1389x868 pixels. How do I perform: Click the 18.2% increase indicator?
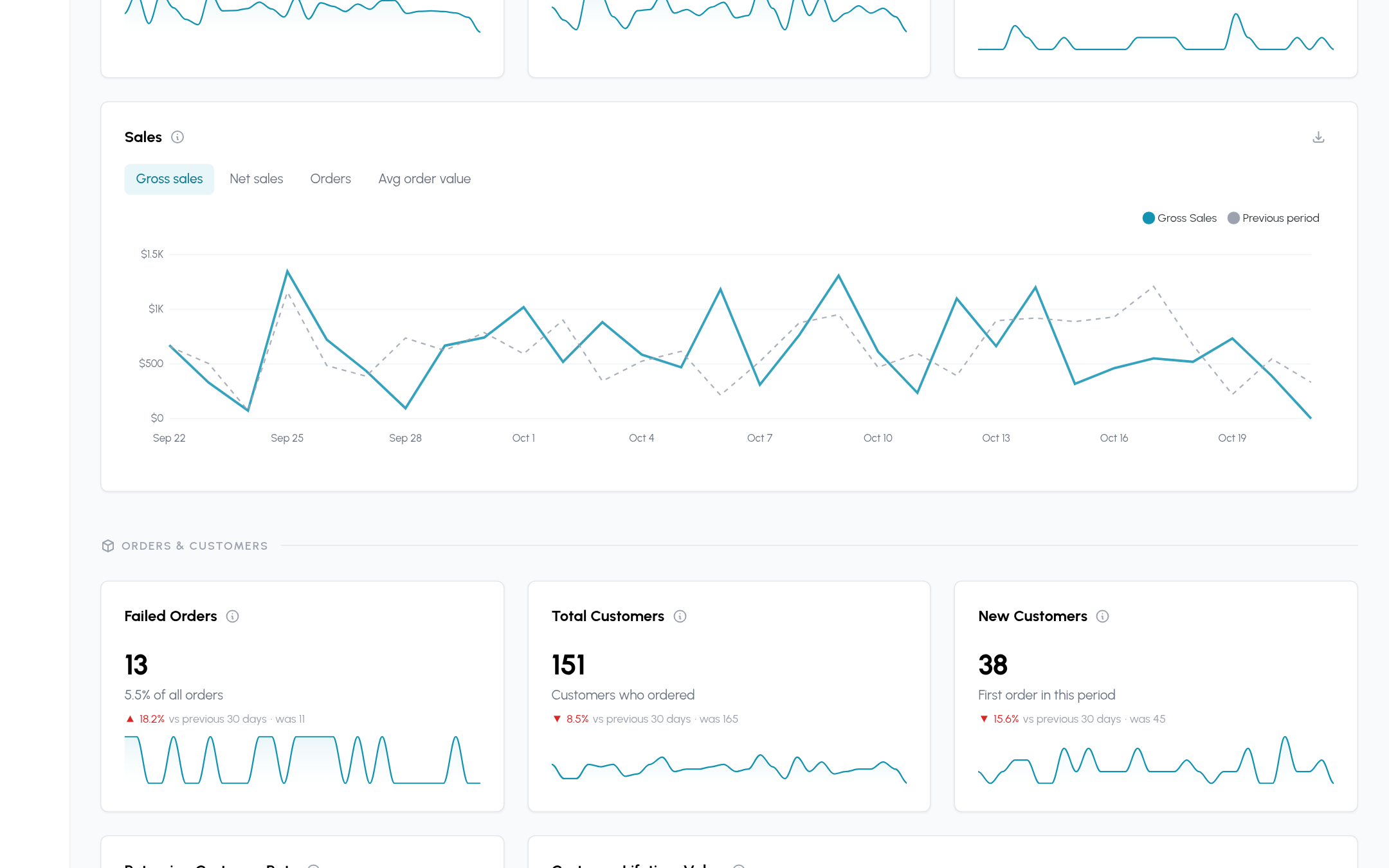[145, 719]
